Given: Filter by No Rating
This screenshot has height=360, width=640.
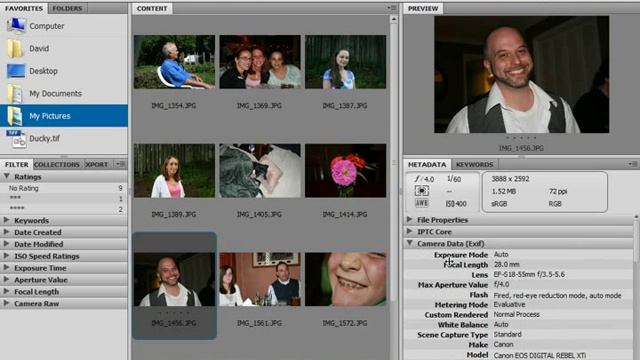Looking at the screenshot, I should (64, 188).
